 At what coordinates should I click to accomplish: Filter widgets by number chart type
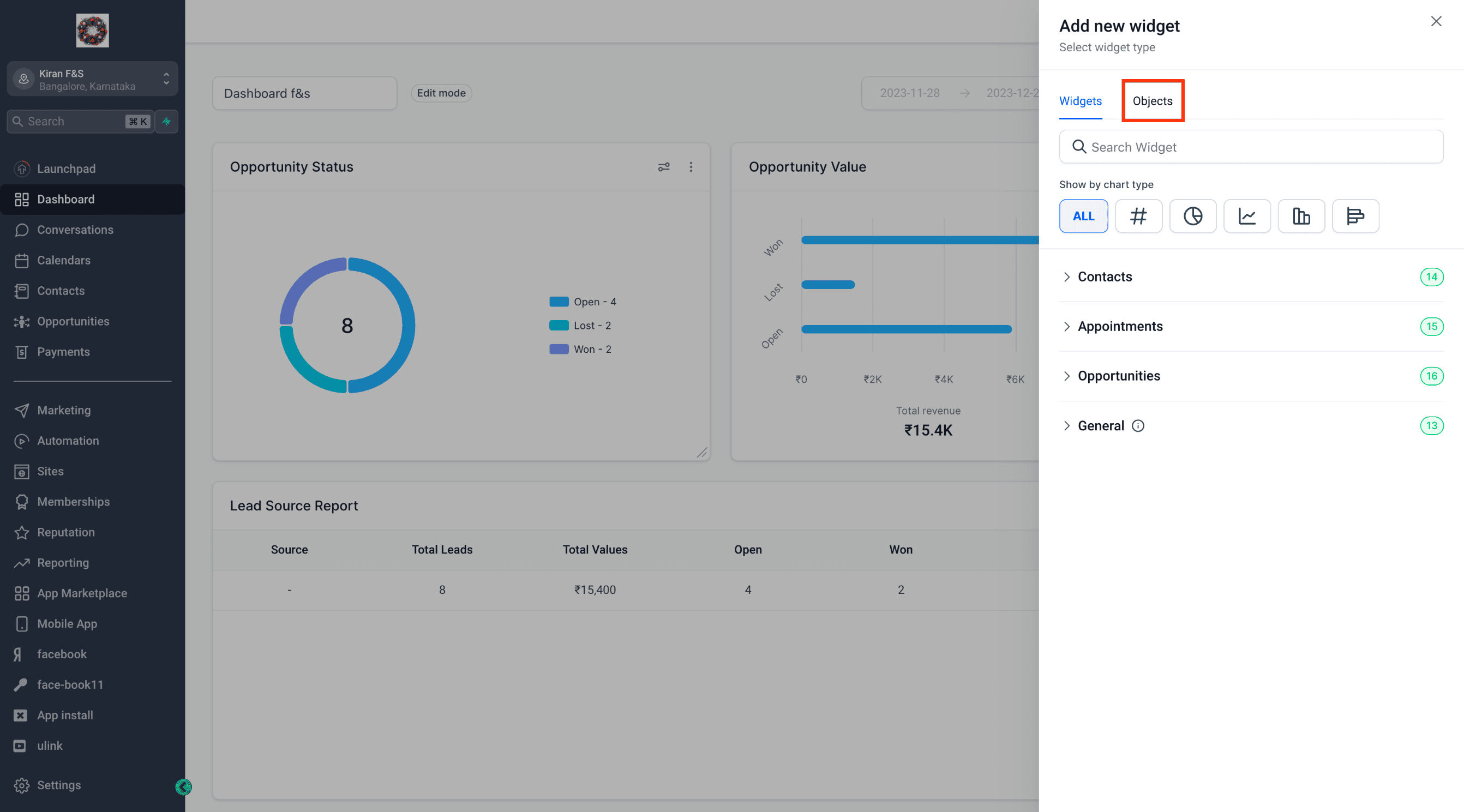[x=1138, y=216]
